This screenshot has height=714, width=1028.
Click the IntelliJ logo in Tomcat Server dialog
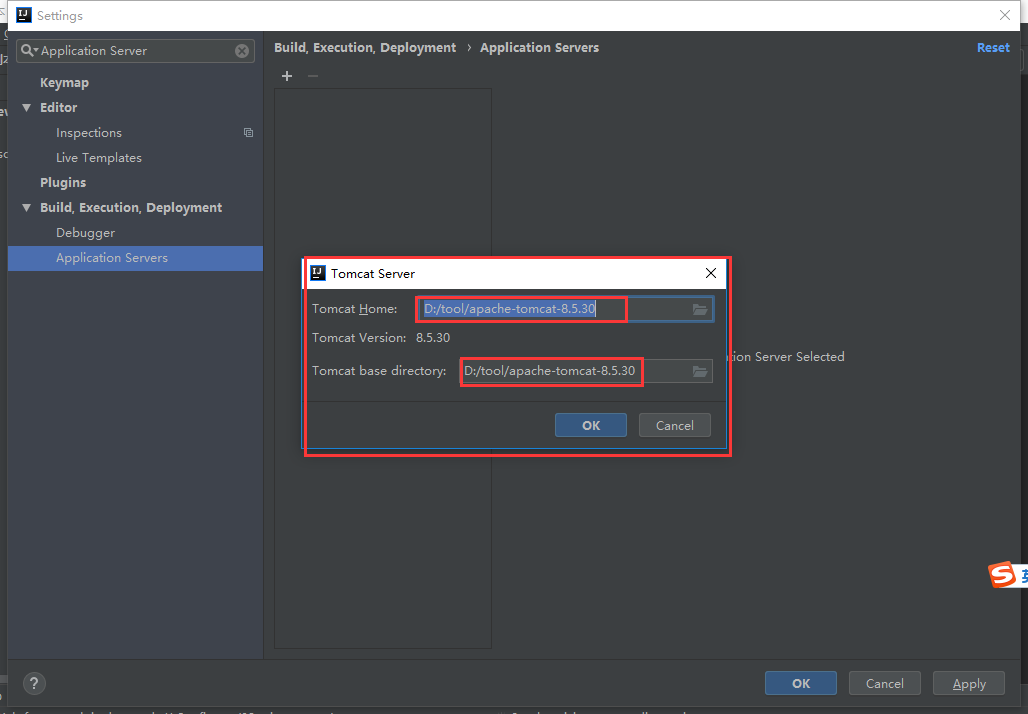(318, 273)
